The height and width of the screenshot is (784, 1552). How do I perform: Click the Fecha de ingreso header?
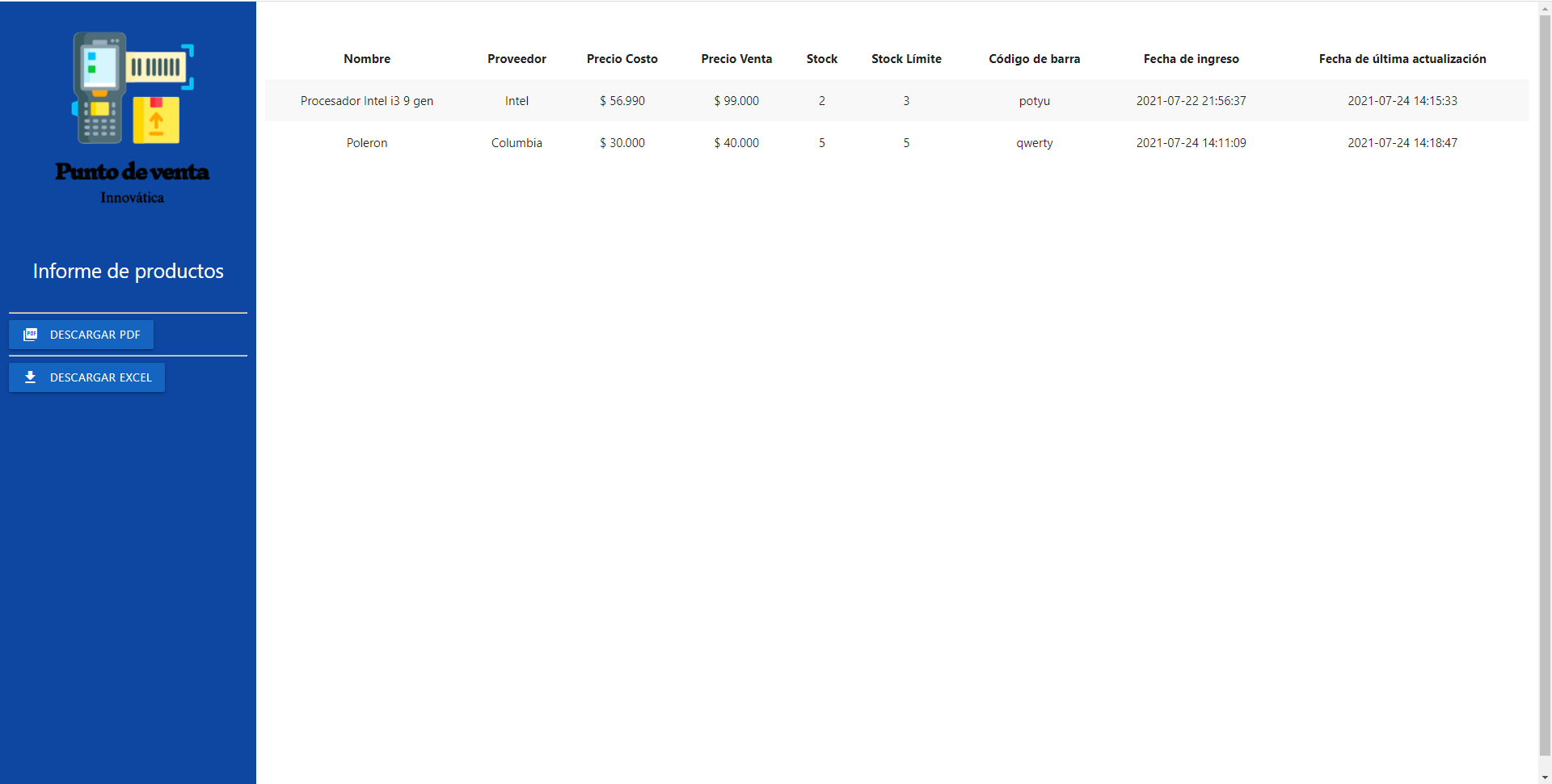coord(1191,59)
